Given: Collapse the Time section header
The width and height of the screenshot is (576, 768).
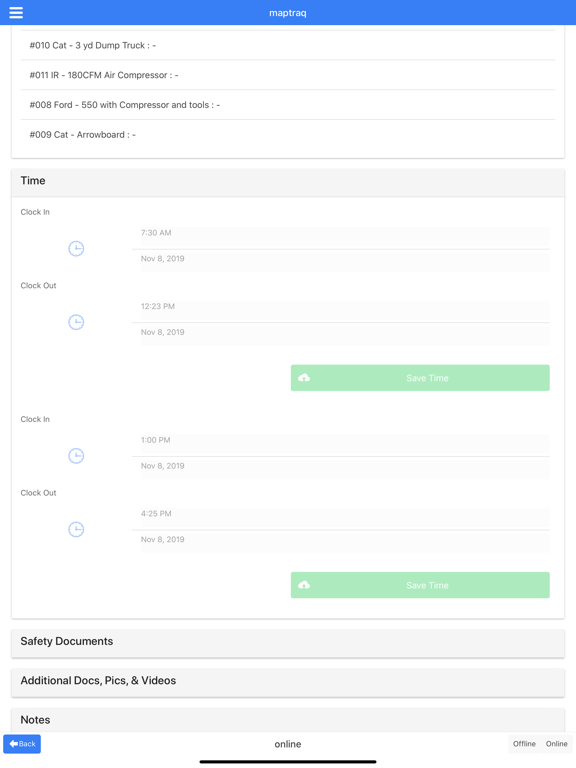Looking at the screenshot, I should click(x=288, y=181).
